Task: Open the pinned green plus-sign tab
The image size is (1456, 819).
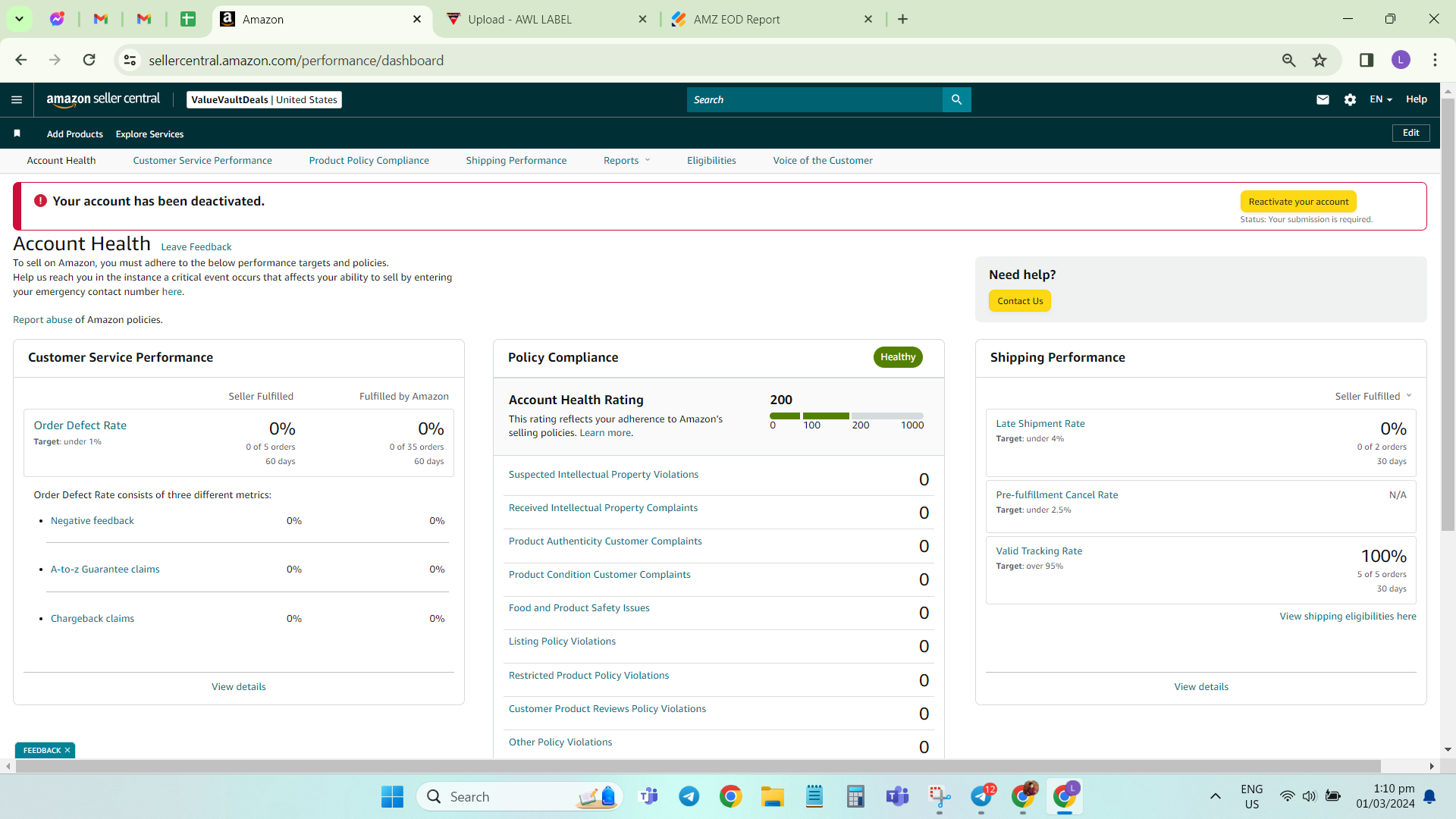Action: [188, 19]
